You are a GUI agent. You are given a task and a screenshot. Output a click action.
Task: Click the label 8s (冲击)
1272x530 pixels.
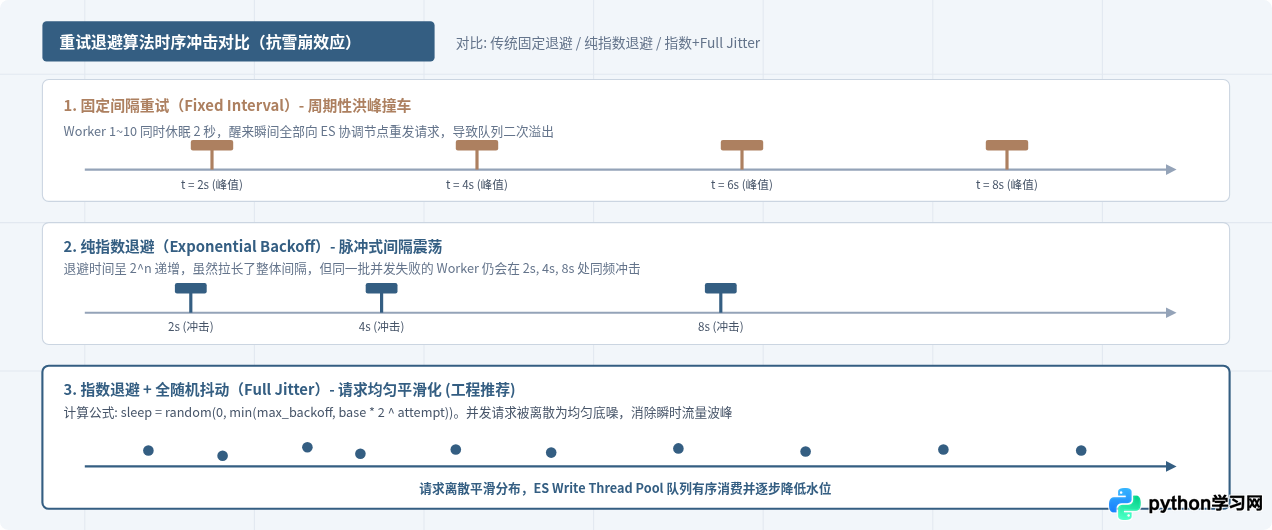720,327
